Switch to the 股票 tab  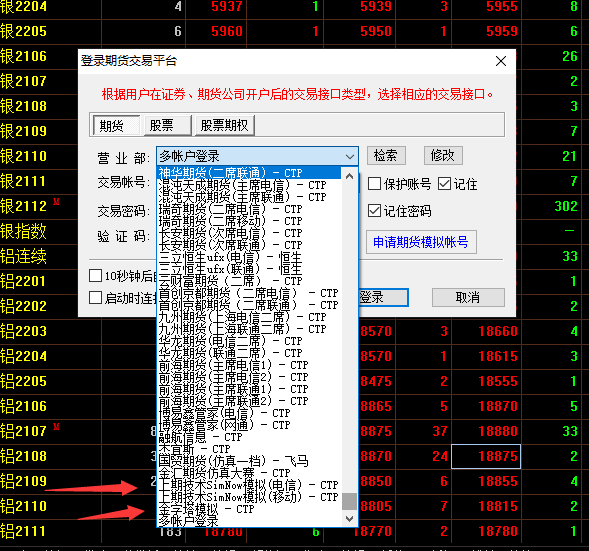coord(168,125)
